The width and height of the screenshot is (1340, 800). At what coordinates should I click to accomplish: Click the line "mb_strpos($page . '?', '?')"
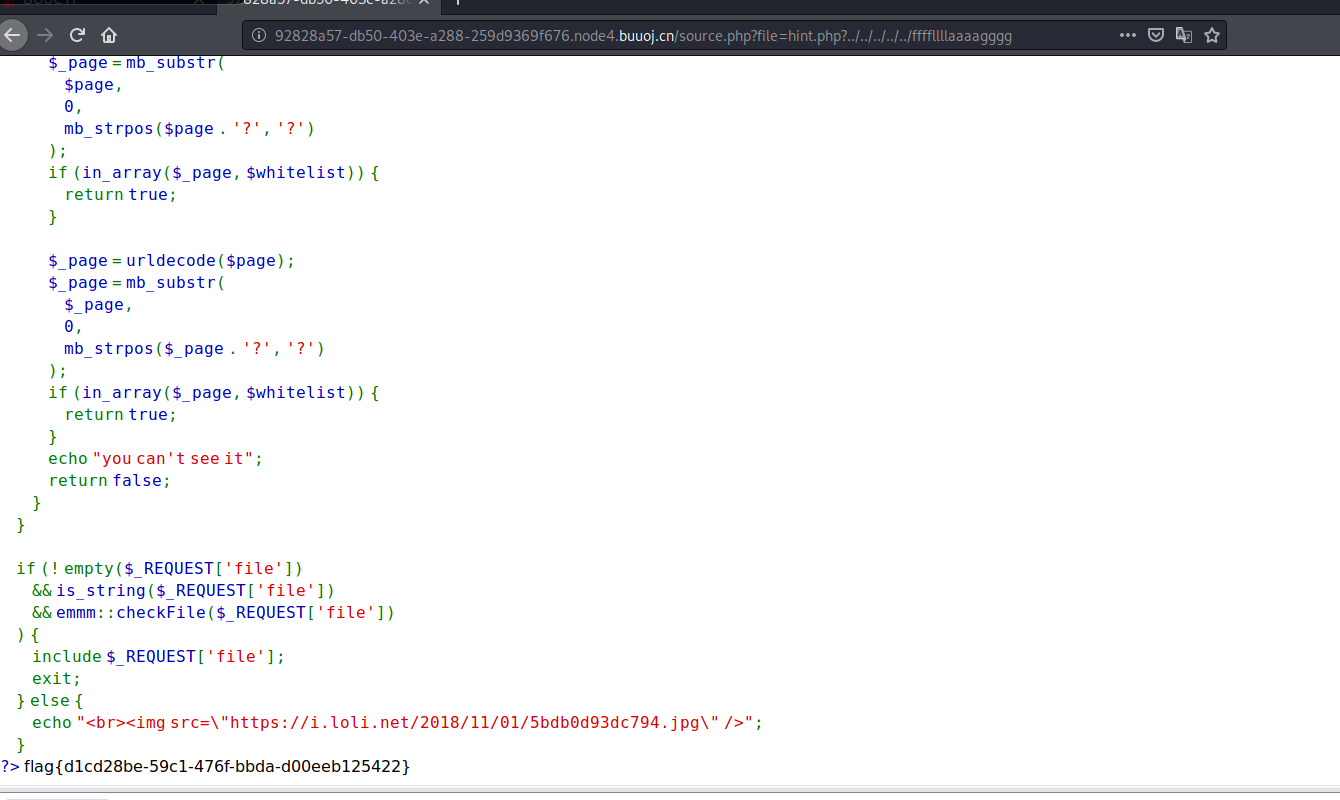190,129
